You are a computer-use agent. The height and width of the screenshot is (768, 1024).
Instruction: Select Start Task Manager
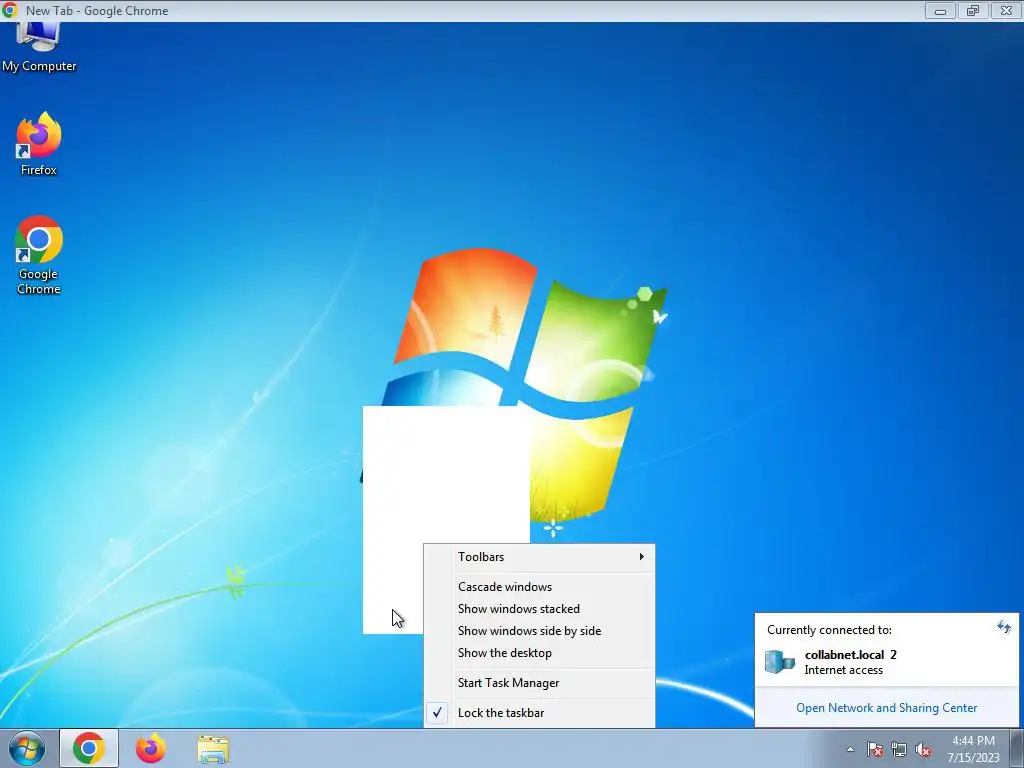point(539,683)
